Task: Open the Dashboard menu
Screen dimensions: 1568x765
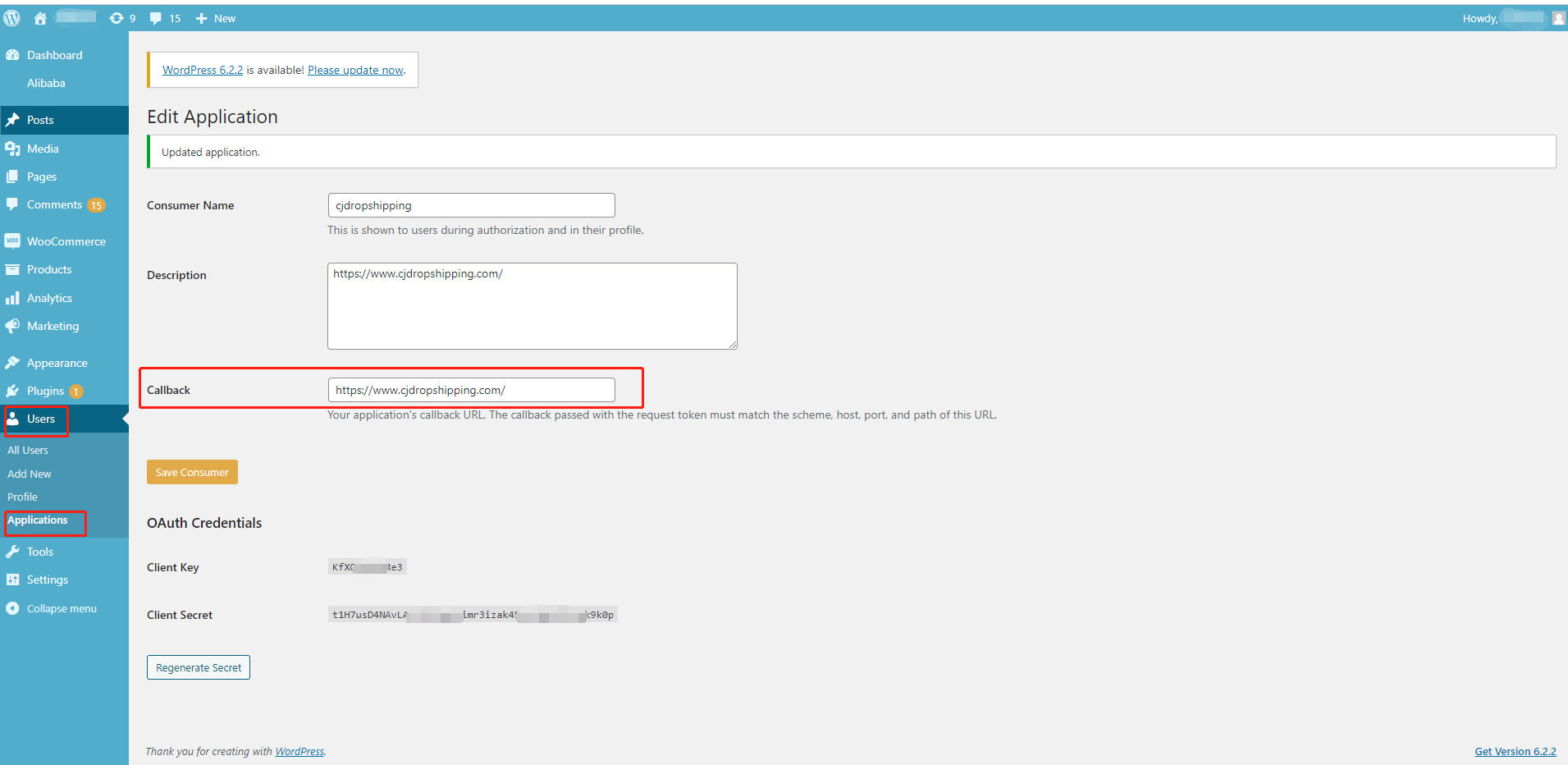Action: [54, 55]
